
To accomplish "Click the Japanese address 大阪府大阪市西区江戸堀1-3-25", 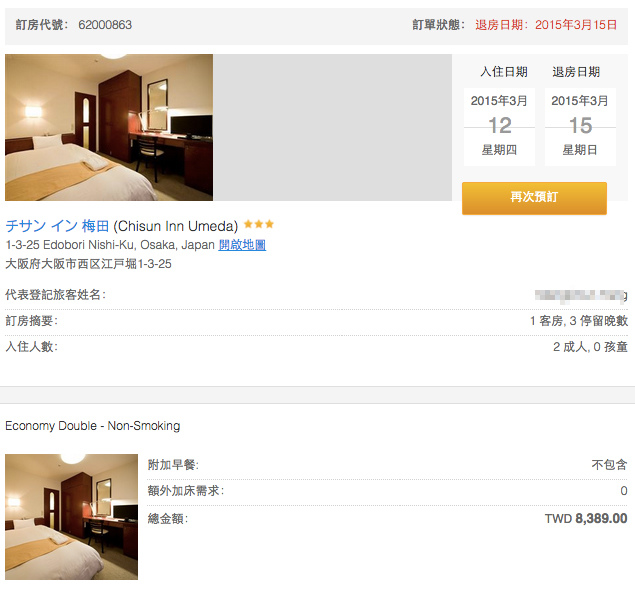I will point(88,264).
